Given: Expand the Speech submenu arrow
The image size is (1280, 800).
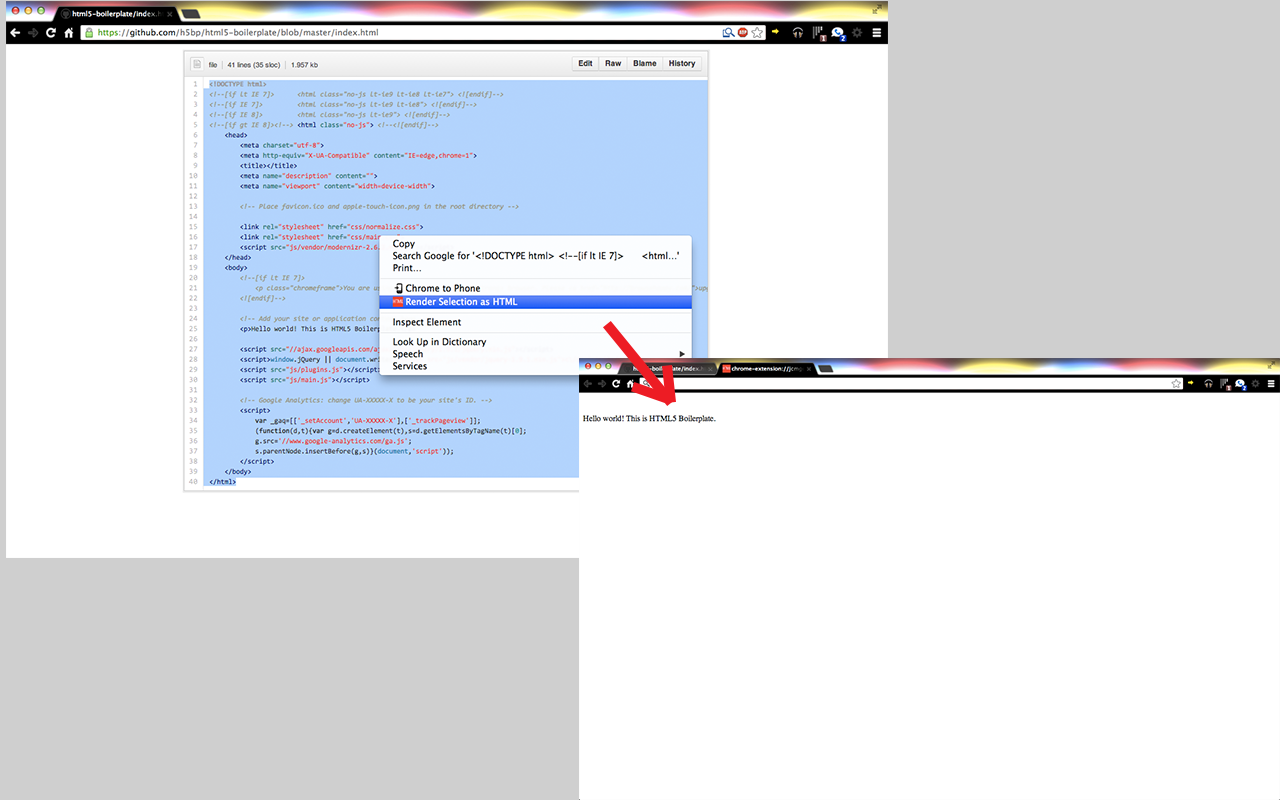Looking at the screenshot, I should (681, 353).
